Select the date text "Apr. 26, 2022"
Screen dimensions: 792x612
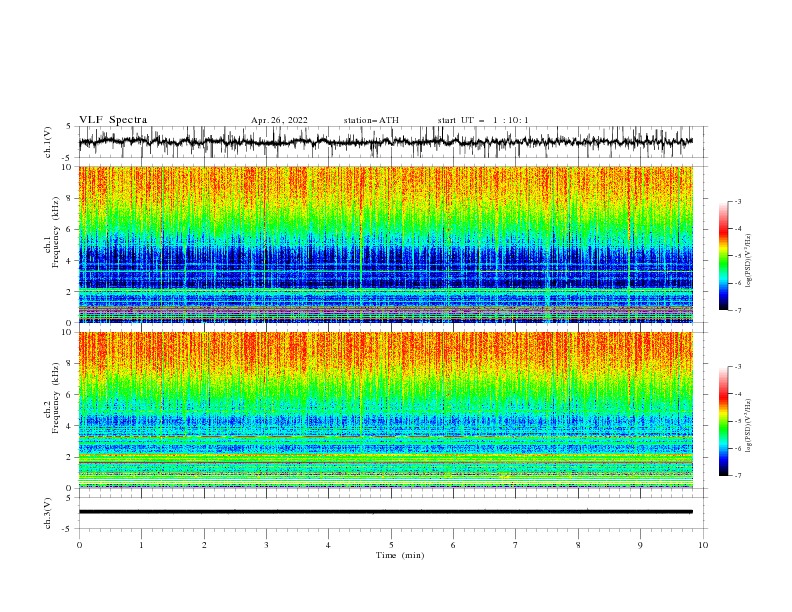[279, 120]
